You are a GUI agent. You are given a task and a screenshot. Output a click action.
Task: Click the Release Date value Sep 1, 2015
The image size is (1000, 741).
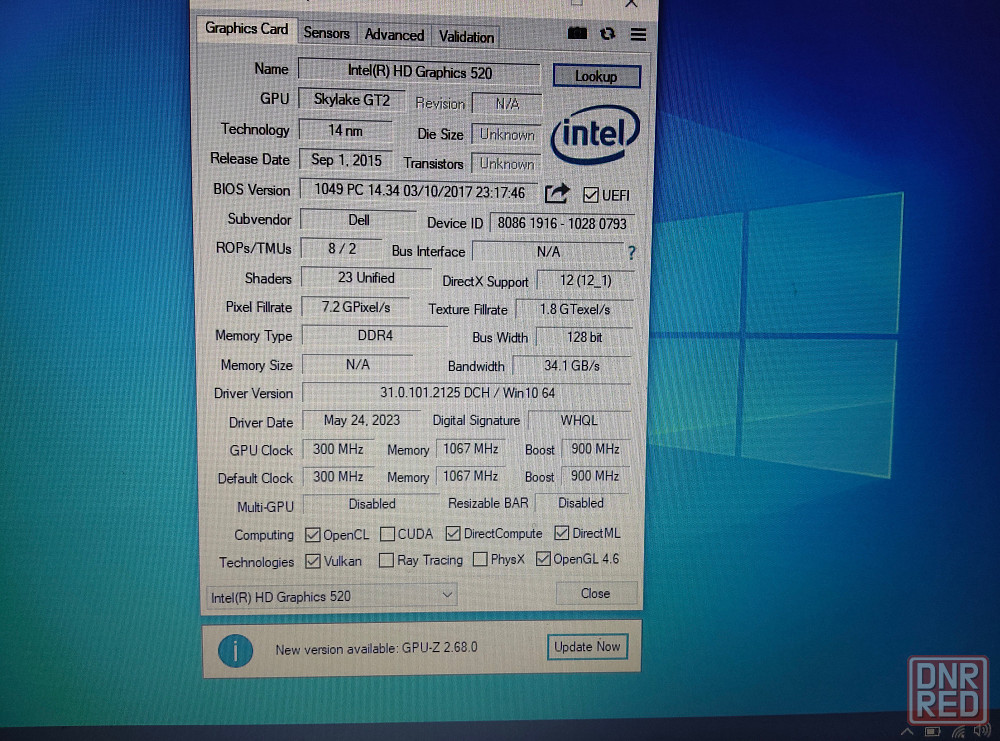coord(346,160)
